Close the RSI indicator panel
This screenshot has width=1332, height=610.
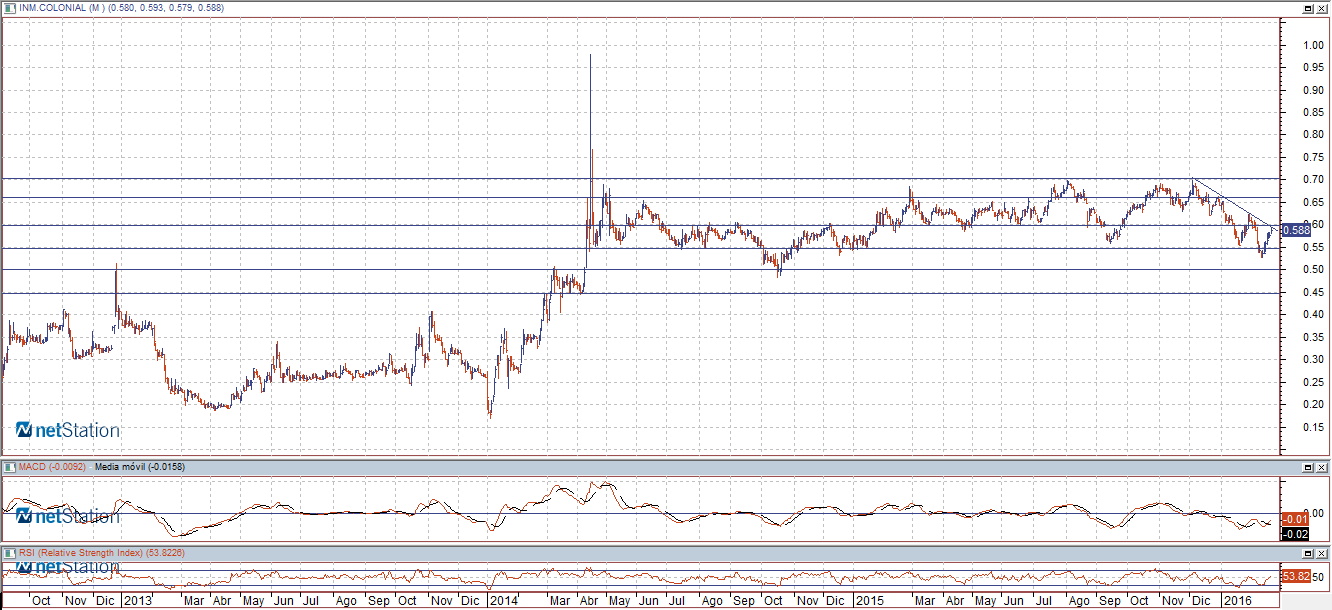tap(1322, 552)
